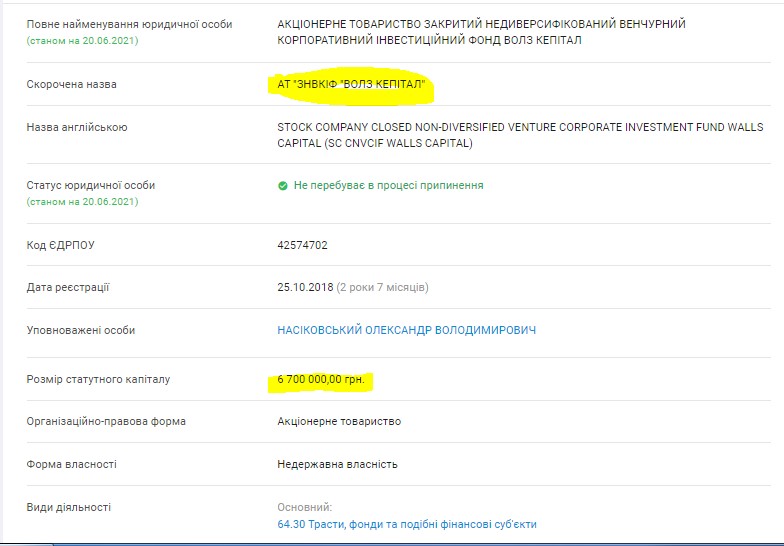
Task: Click the Повне найменування юридичної особи label
Action: click(129, 24)
